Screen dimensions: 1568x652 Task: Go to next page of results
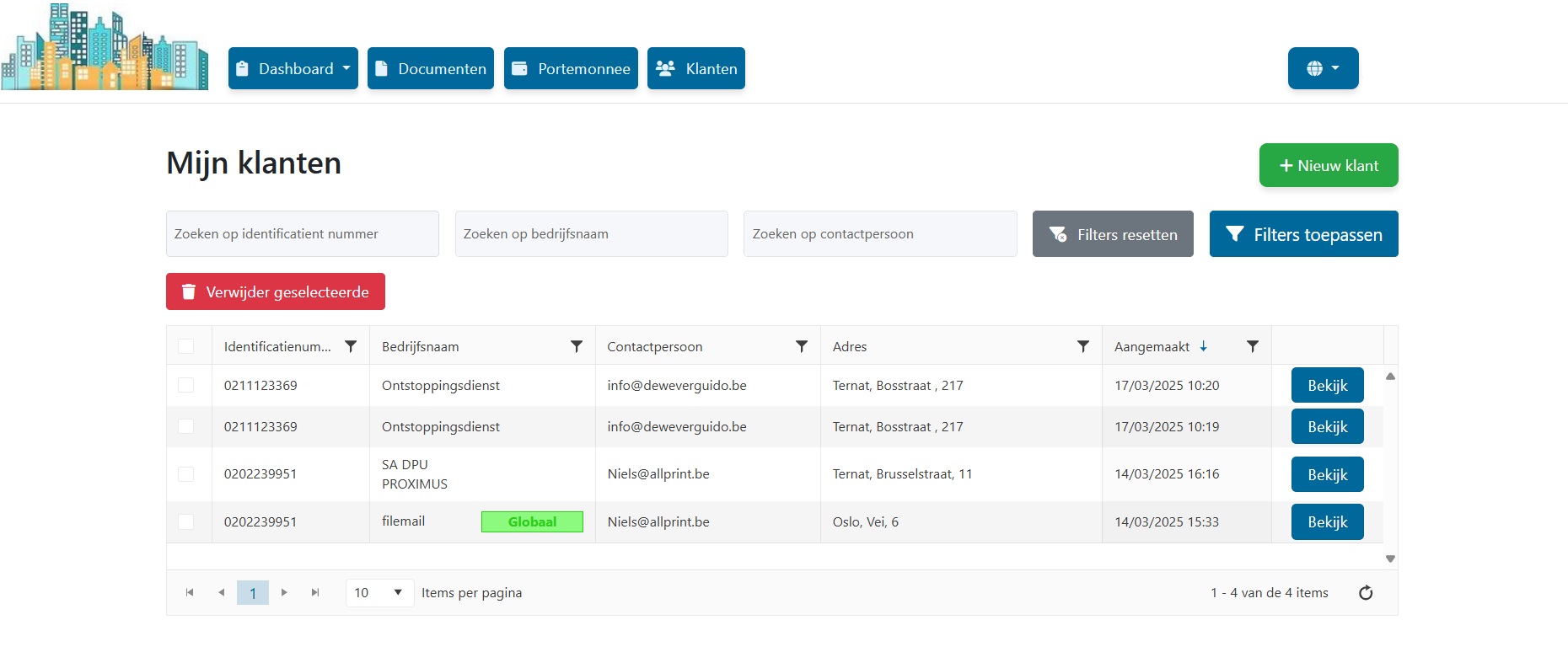pos(284,592)
